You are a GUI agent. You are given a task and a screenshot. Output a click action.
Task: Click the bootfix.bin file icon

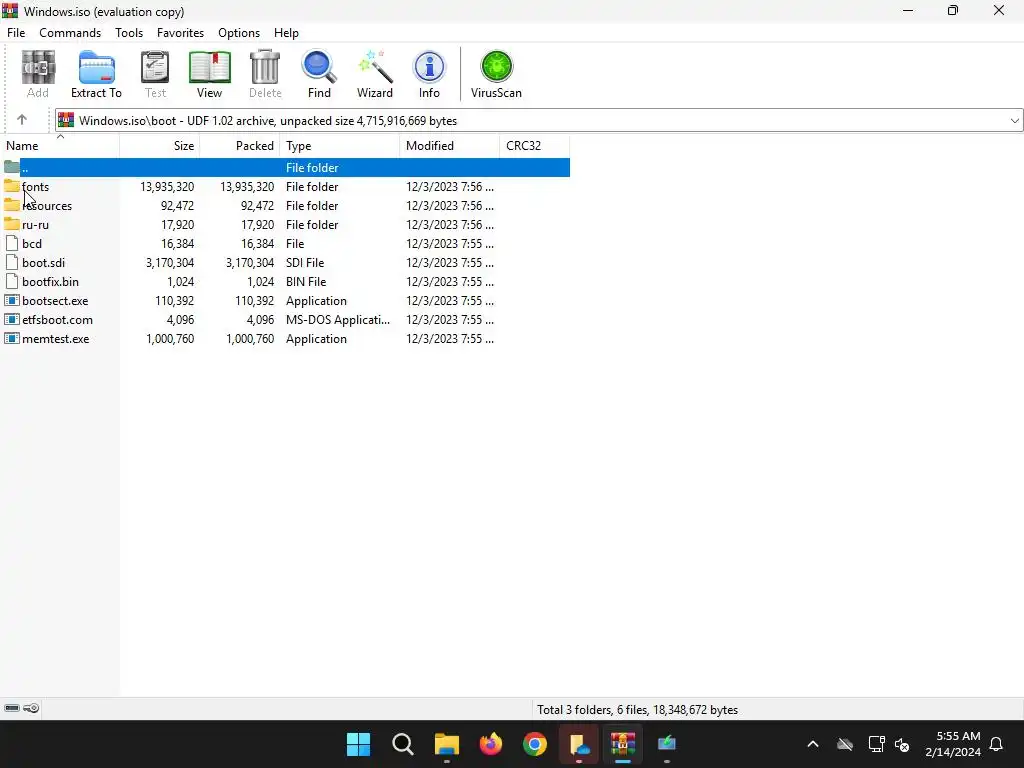(12, 281)
